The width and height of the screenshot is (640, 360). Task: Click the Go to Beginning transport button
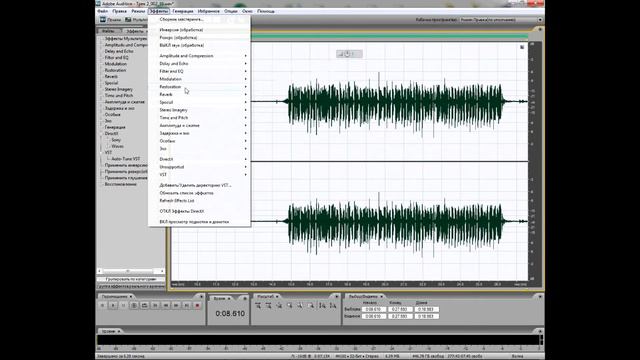click(155, 305)
